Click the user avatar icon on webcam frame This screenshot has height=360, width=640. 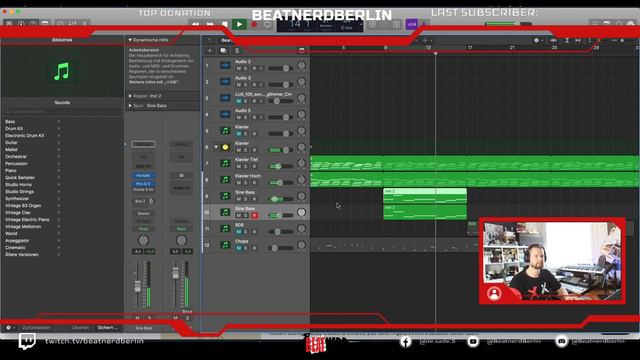(x=494, y=293)
